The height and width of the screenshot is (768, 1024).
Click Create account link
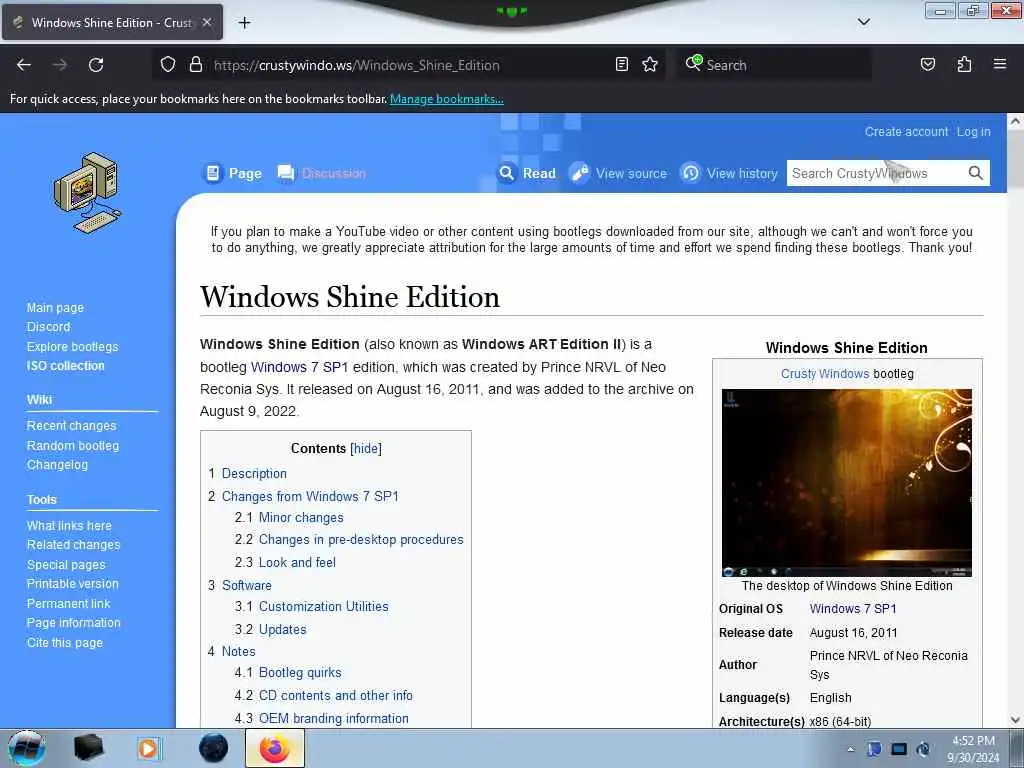pyautogui.click(x=906, y=131)
